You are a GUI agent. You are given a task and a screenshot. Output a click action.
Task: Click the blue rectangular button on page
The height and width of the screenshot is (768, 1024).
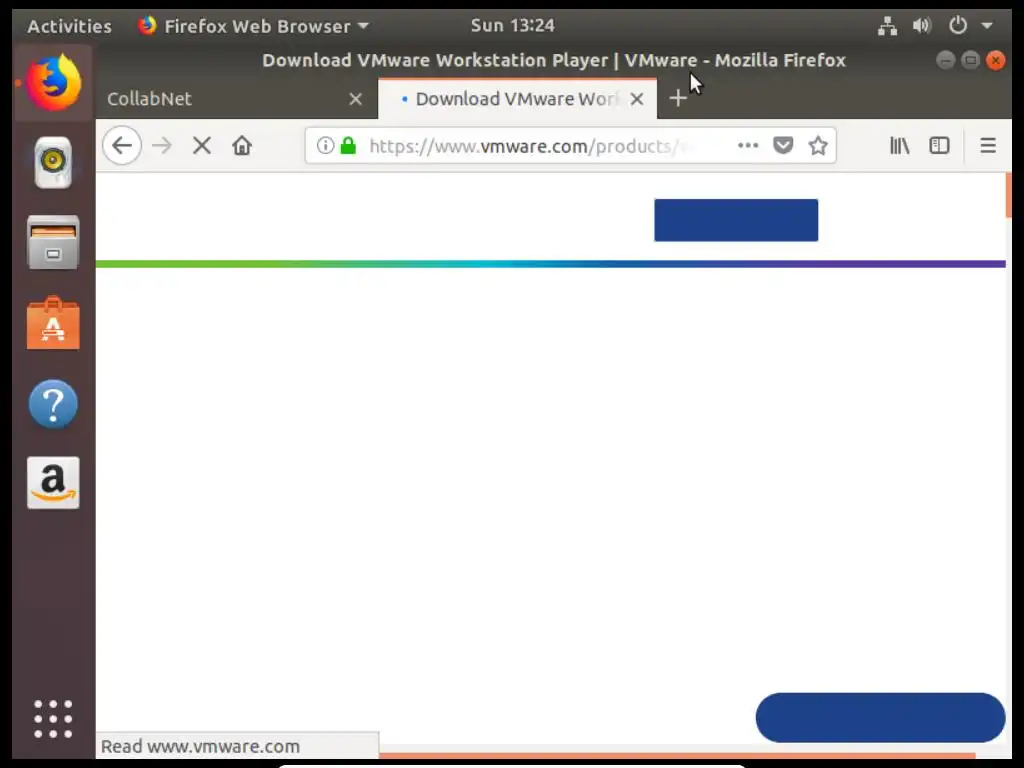click(736, 220)
